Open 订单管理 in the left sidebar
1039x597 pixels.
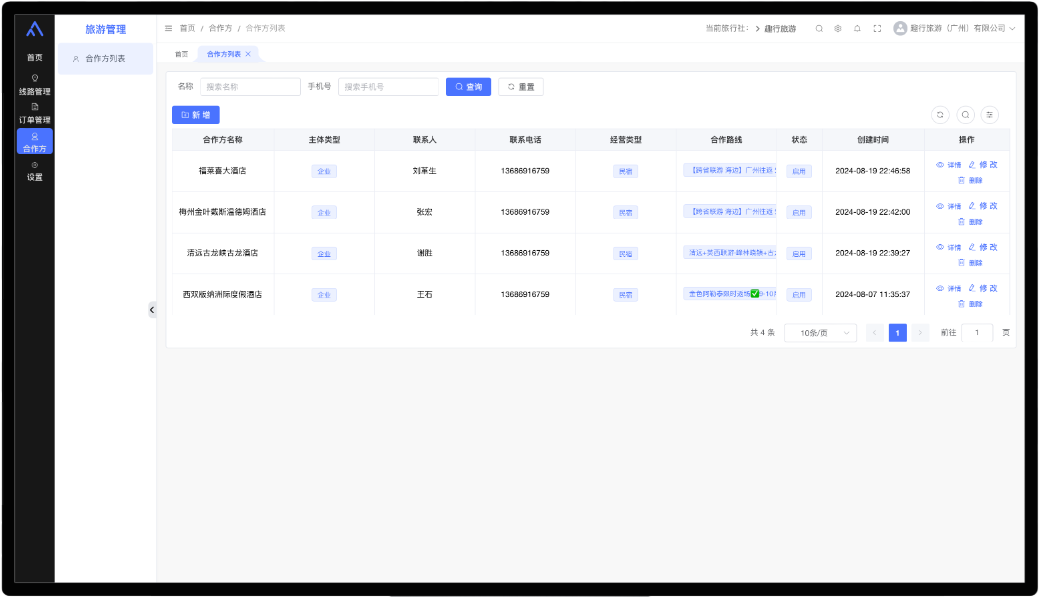click(x=35, y=113)
